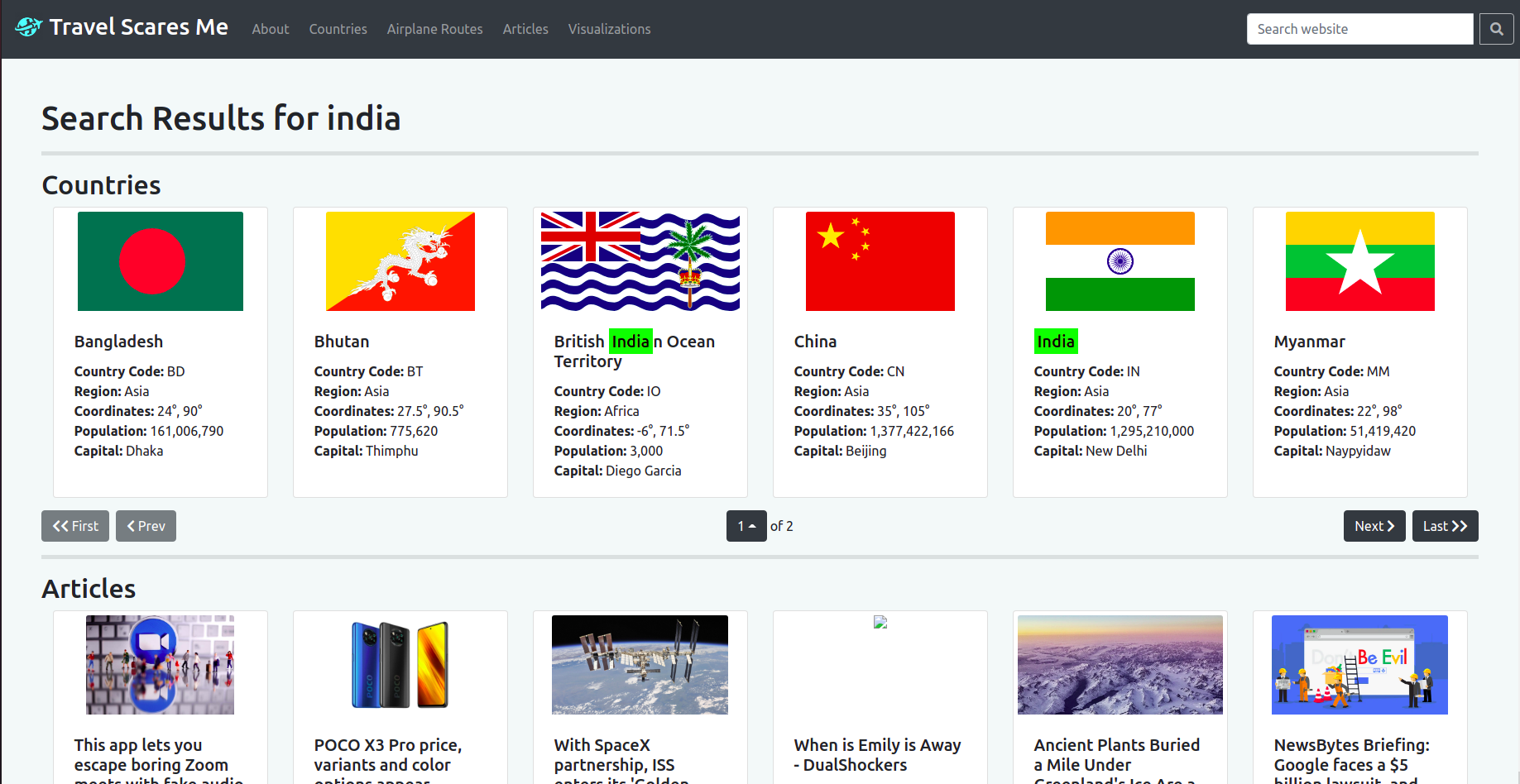Open 'Ancient Plants Buried a Mile Under' article
This screenshot has width=1520, height=784.
coord(1116,760)
